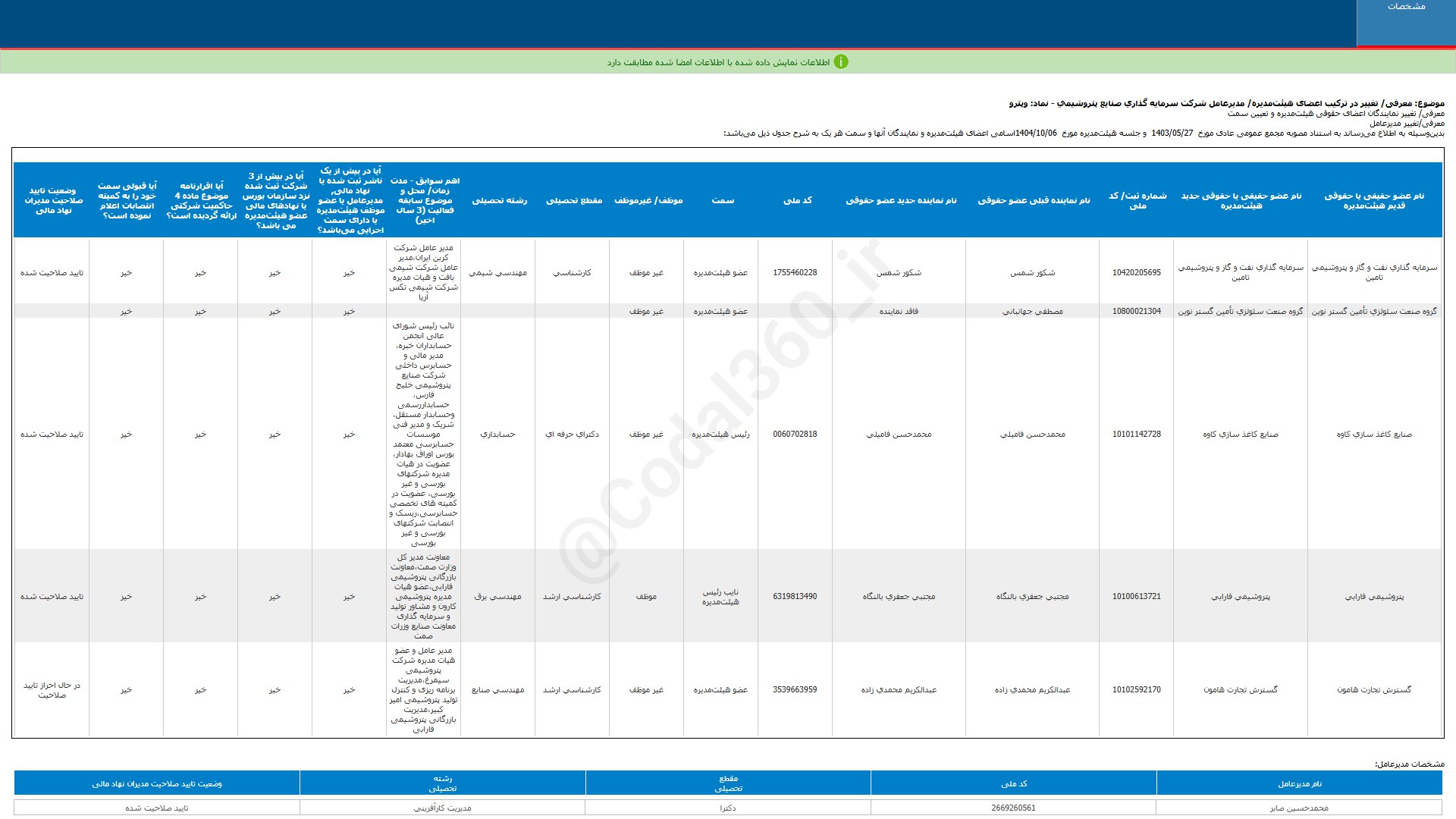1456x819 pixels.
Task: Select CEO national code 2669260561
Action: click(x=1013, y=808)
